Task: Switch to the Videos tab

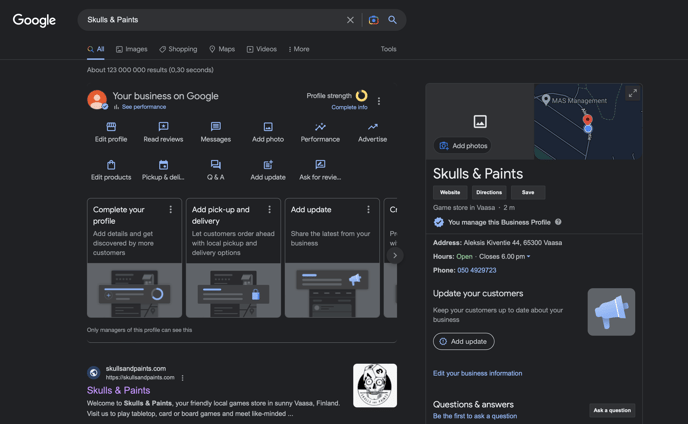Action: point(262,49)
